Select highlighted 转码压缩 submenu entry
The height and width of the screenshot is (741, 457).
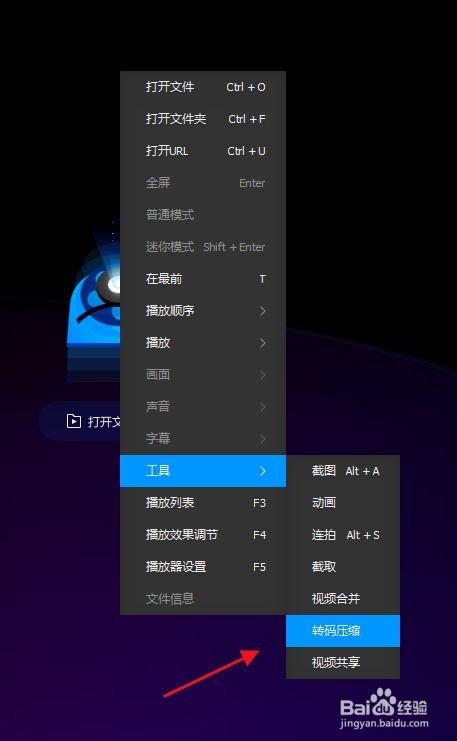tap(343, 631)
